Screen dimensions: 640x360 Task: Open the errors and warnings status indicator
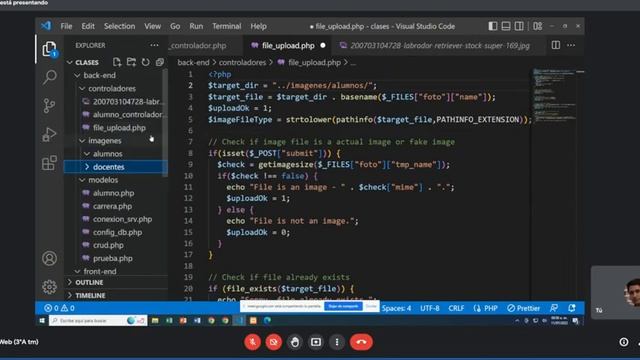click(59, 308)
